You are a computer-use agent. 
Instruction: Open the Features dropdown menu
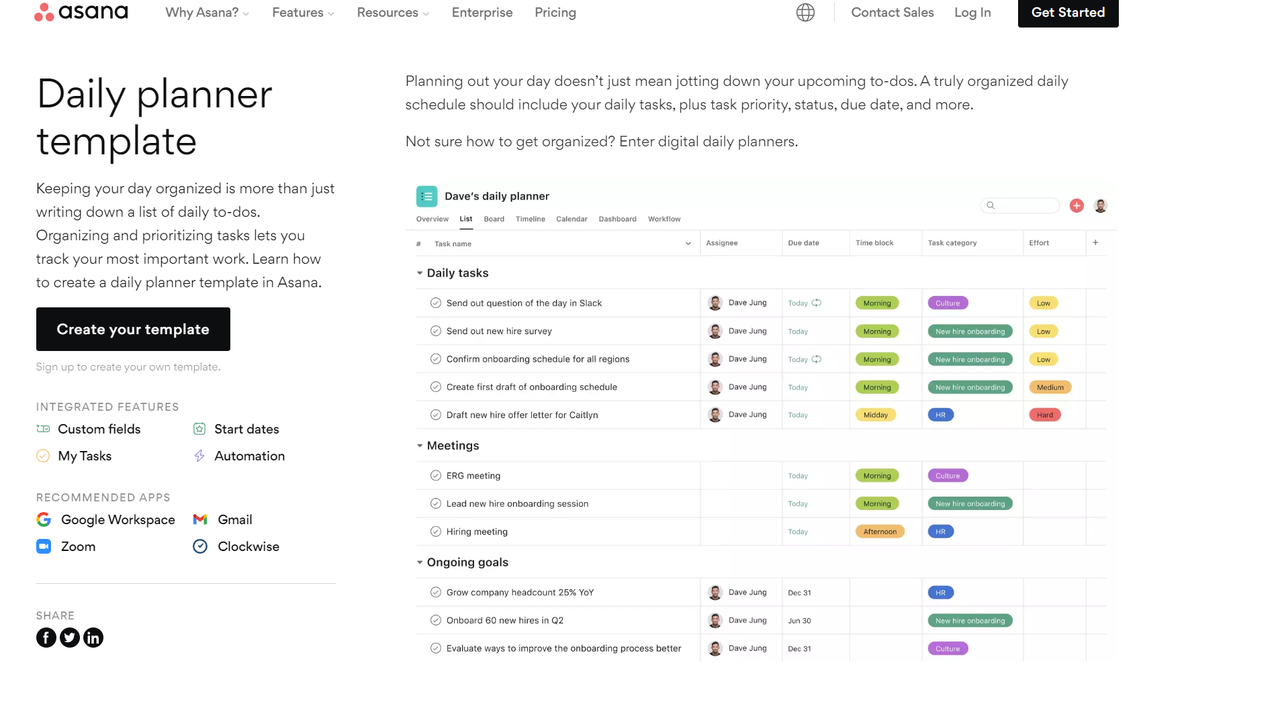pos(303,13)
